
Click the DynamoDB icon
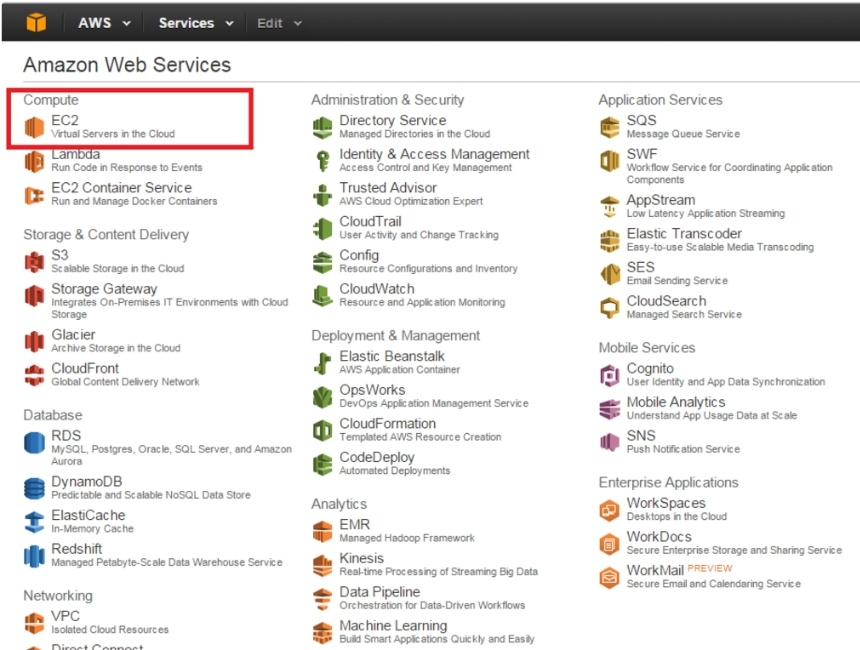point(34,488)
